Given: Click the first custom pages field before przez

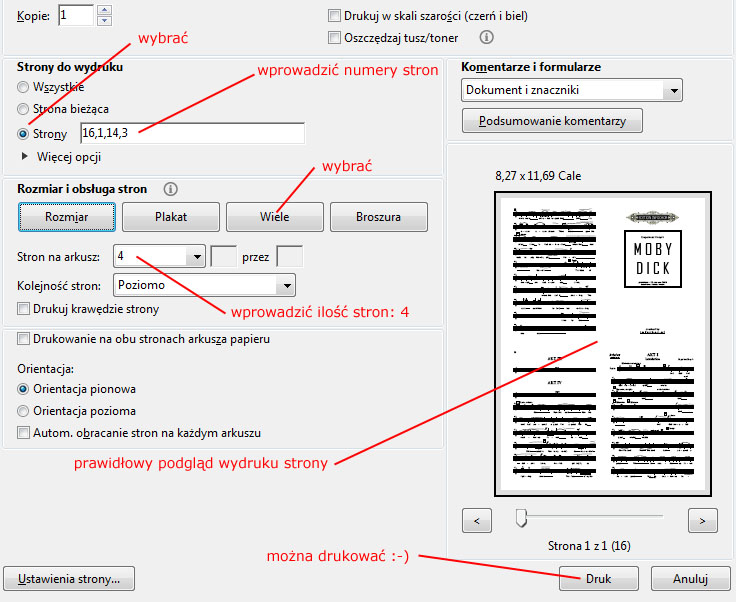Looking at the screenshot, I should click(224, 257).
